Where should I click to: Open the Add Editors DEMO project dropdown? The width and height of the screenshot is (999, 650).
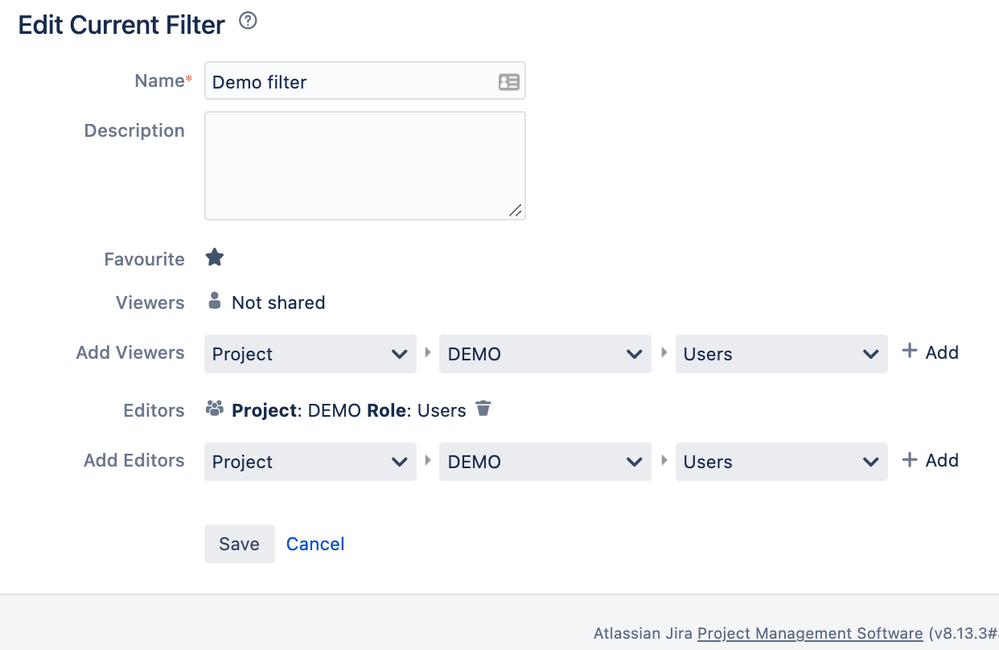pos(545,461)
